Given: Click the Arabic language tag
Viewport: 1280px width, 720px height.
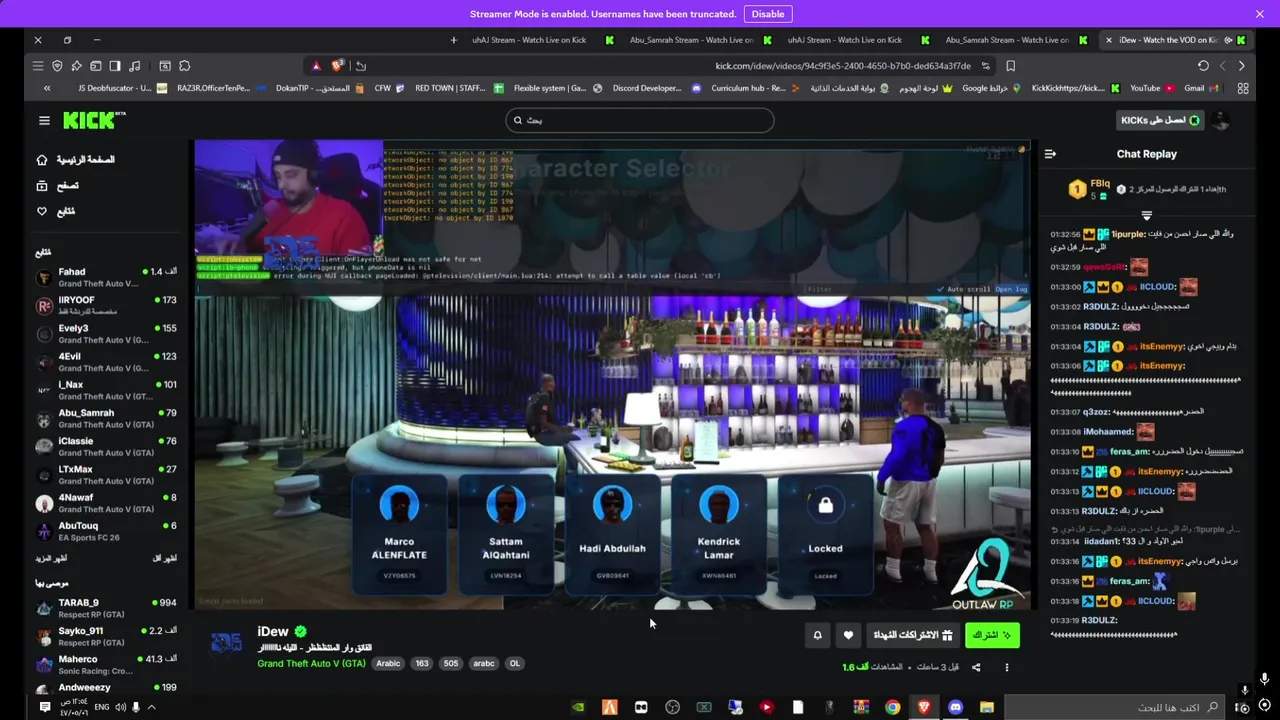Looking at the screenshot, I should [x=388, y=663].
